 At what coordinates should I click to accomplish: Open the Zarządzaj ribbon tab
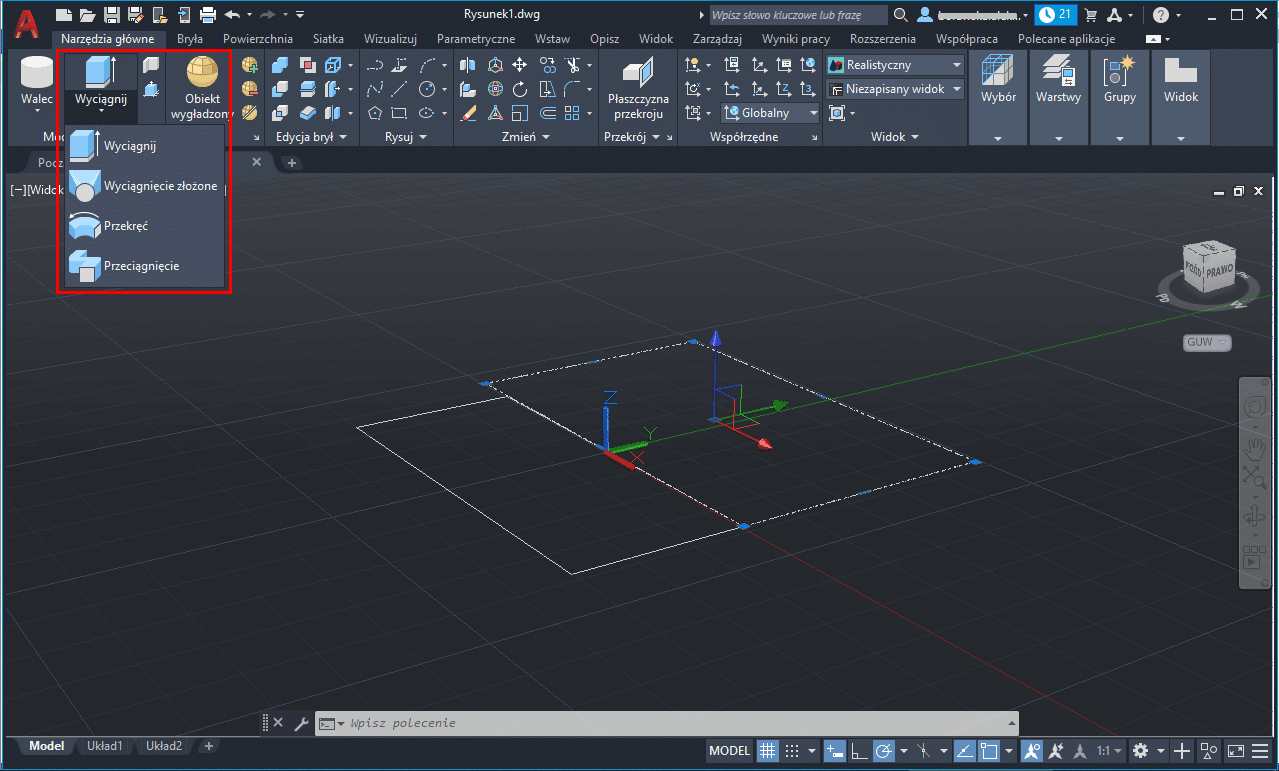coord(717,39)
